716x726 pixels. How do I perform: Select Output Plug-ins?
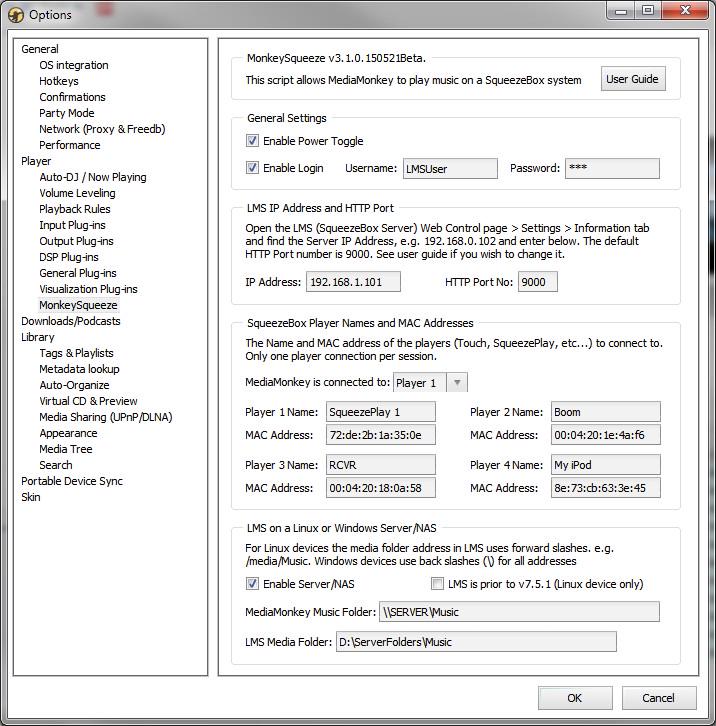coord(76,241)
